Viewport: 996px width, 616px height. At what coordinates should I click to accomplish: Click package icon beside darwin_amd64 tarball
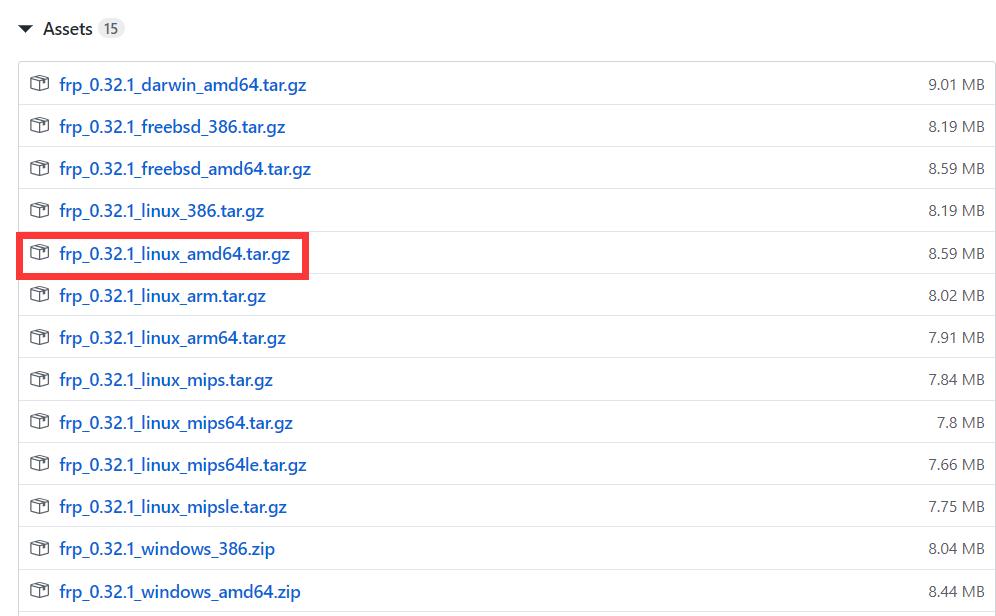[39, 83]
